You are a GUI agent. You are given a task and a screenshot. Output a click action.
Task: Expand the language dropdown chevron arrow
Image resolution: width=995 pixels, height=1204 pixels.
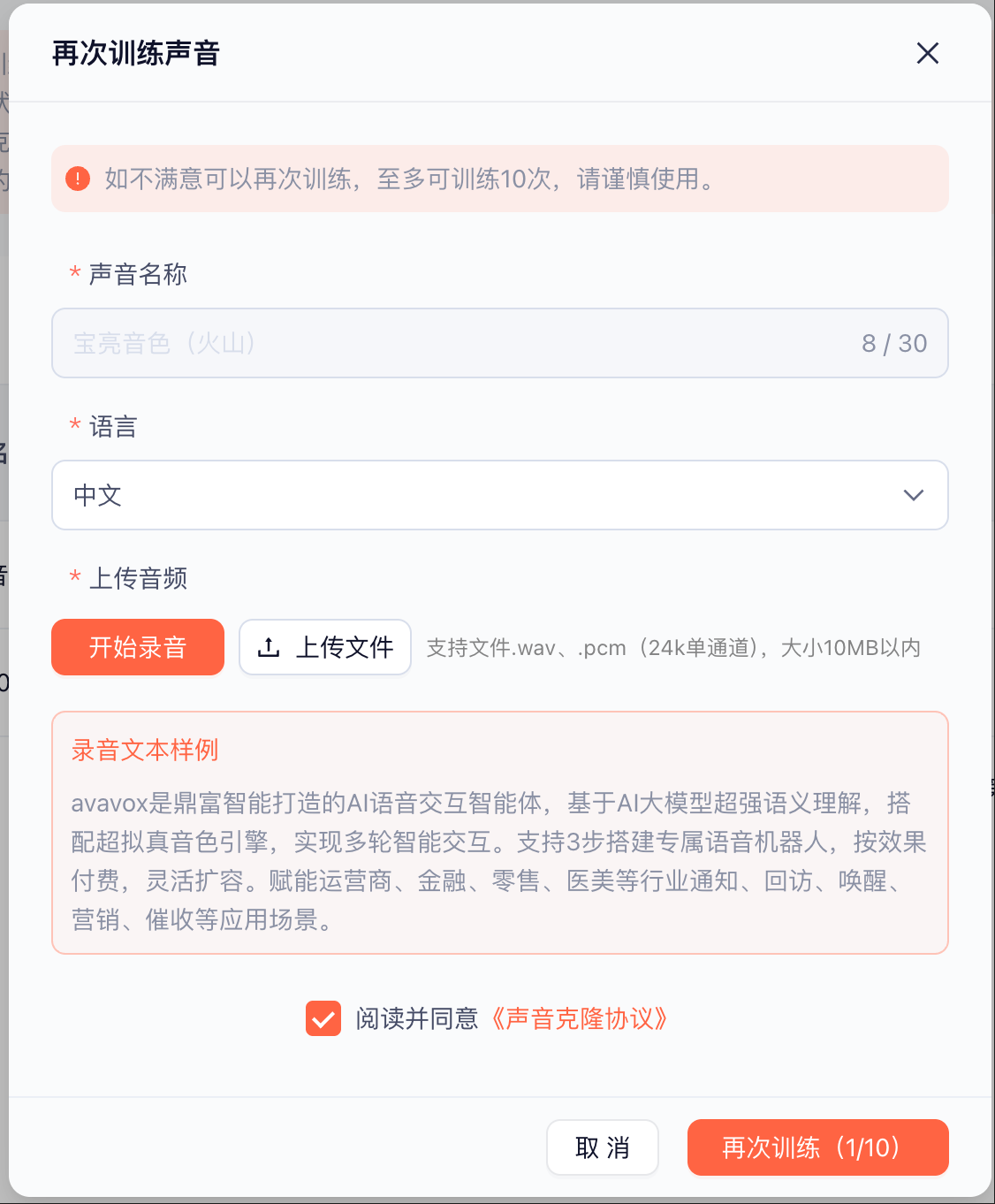point(913,495)
